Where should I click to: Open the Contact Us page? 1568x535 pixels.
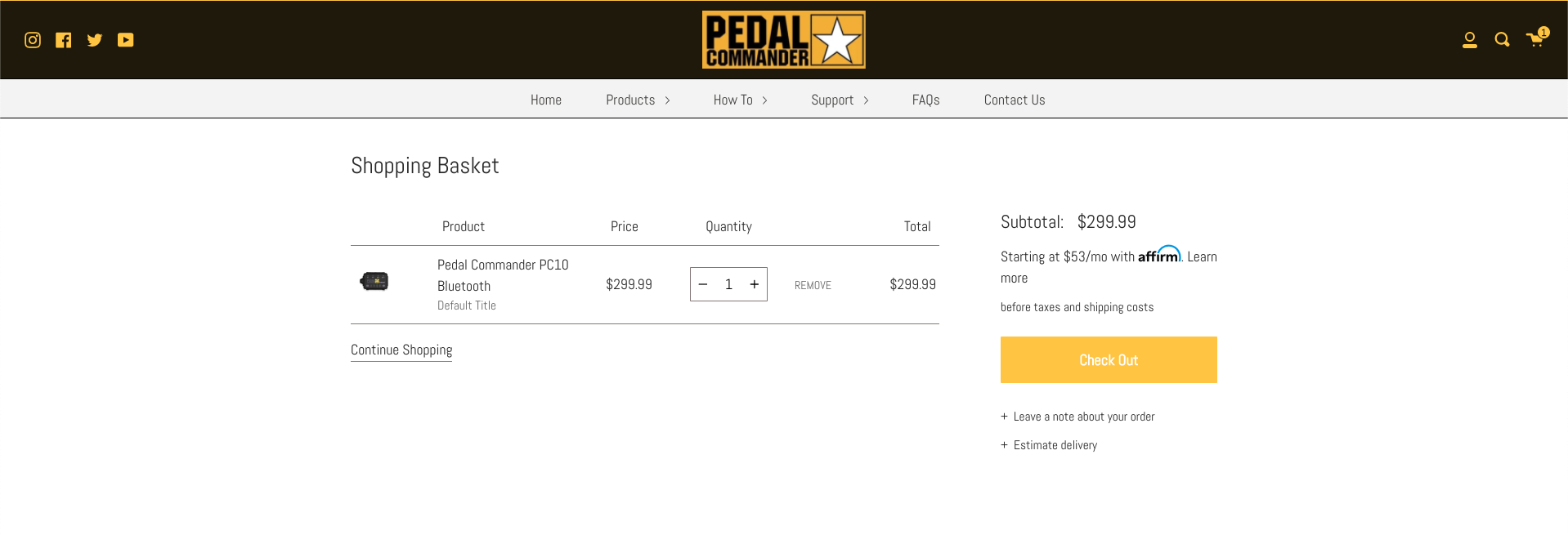coord(1015,100)
